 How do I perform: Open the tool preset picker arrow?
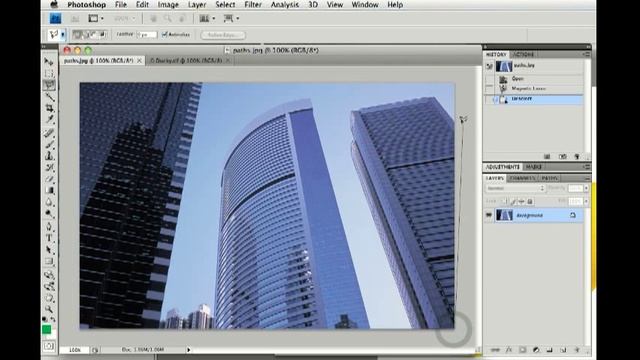63,35
